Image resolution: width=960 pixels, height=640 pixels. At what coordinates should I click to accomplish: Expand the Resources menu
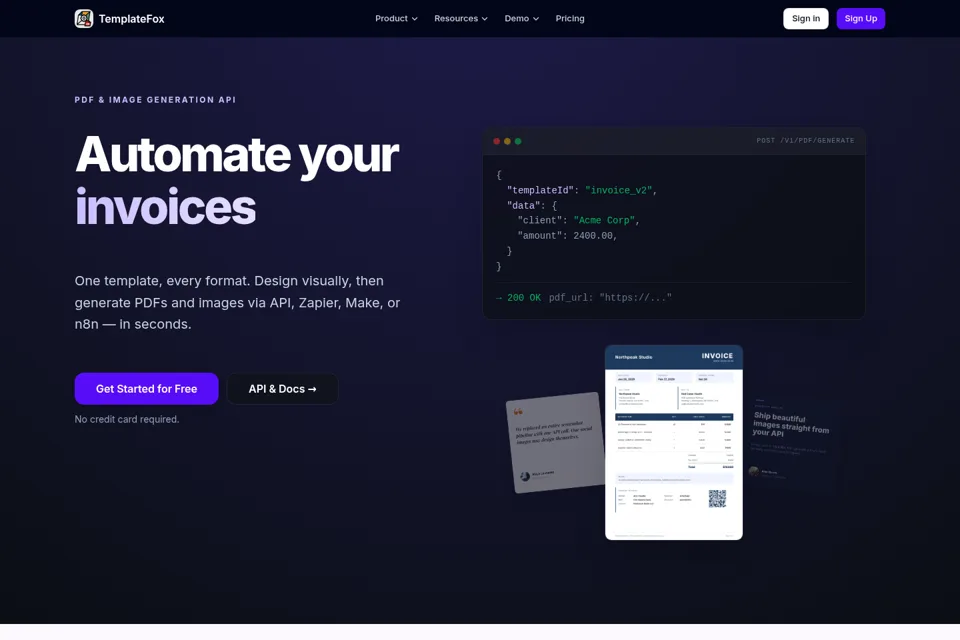(x=461, y=18)
